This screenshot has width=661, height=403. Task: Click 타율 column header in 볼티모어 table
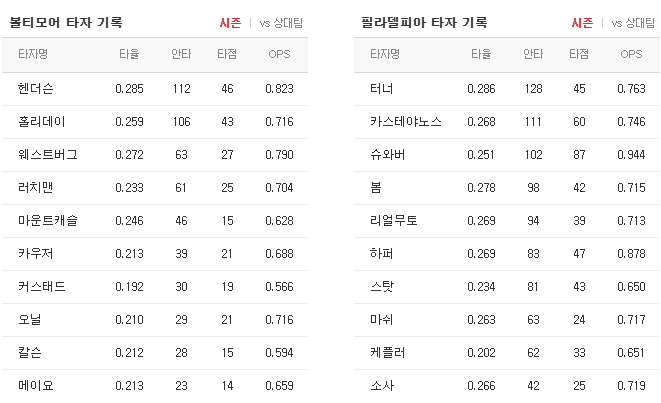coord(129,54)
